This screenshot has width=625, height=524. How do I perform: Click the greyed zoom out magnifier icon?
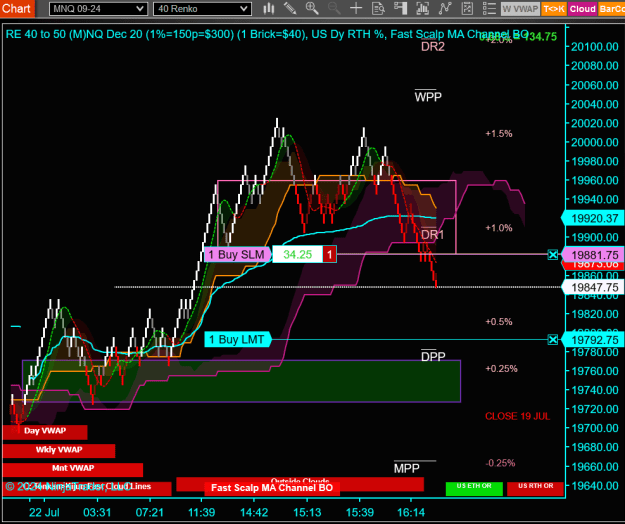pyautogui.click(x=334, y=8)
